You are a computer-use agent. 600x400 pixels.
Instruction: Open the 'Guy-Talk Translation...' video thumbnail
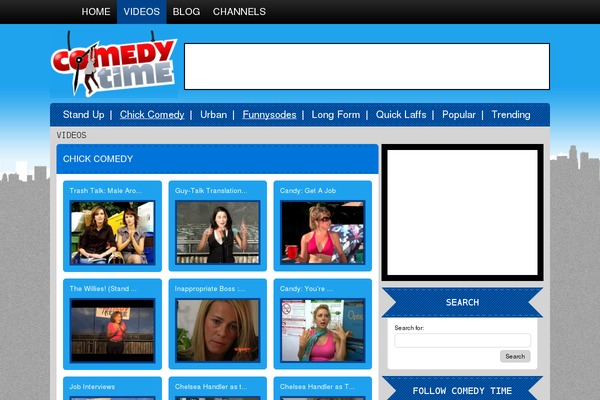coord(218,233)
